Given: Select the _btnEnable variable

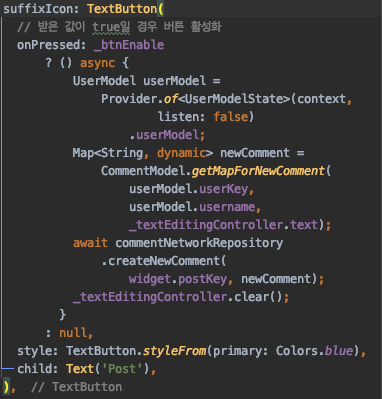Looking at the screenshot, I should (129, 45).
